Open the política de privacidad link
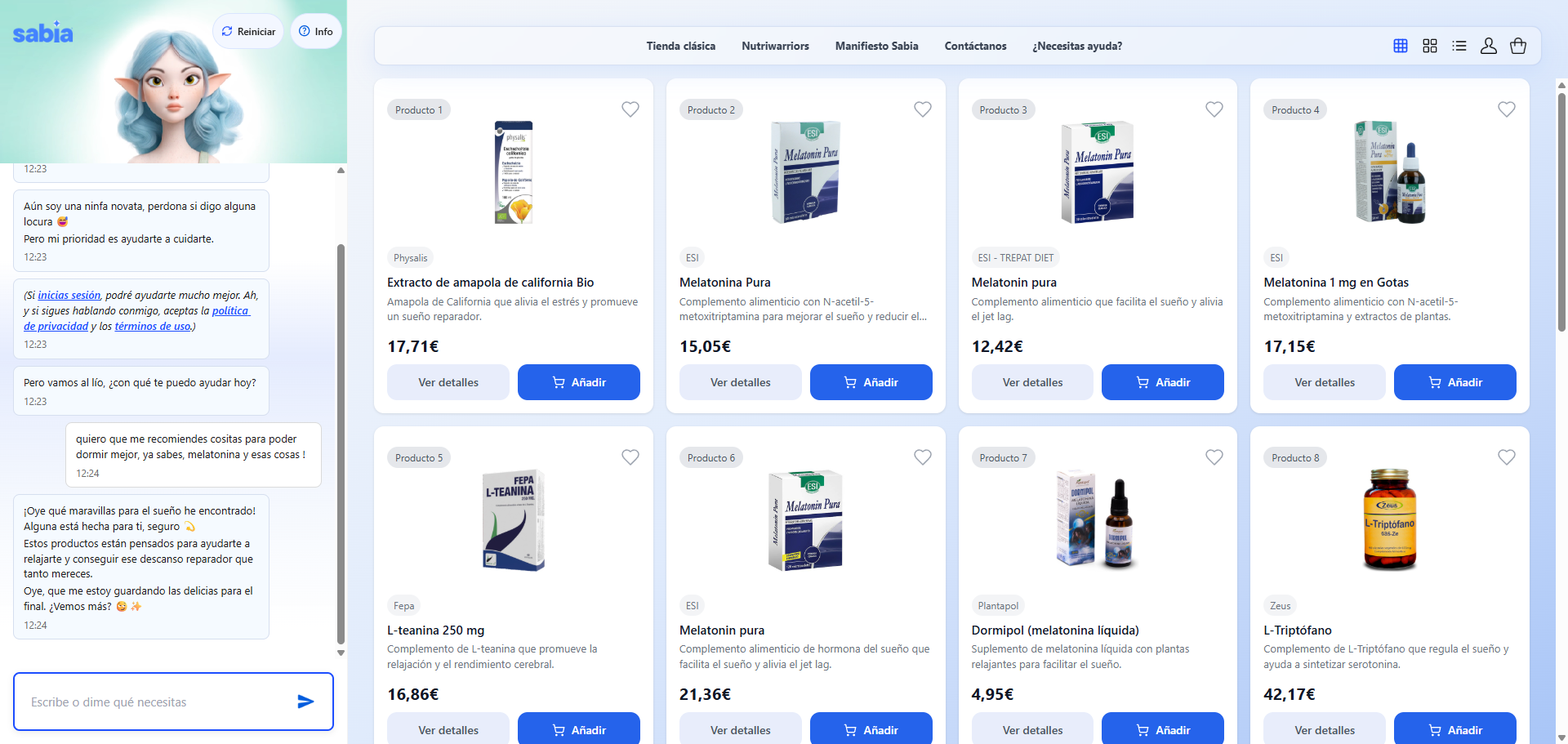The image size is (1568, 744). click(136, 319)
